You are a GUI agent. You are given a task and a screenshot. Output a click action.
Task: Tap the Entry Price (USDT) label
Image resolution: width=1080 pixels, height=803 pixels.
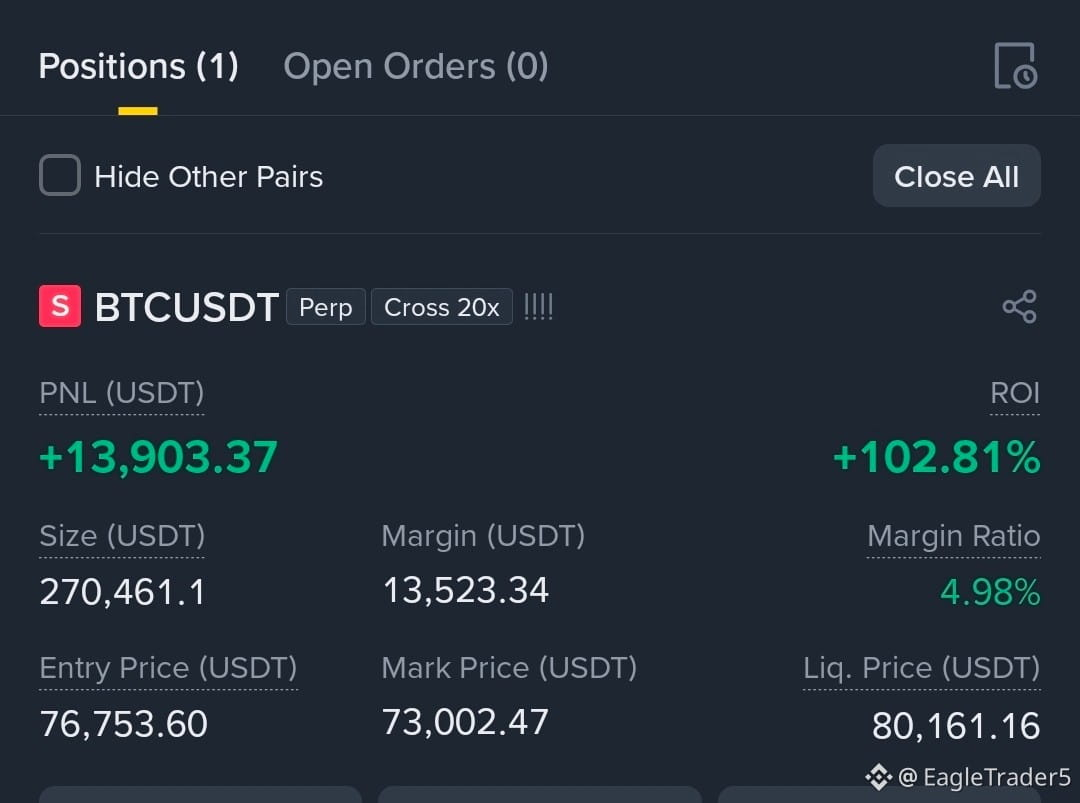pyautogui.click(x=169, y=668)
